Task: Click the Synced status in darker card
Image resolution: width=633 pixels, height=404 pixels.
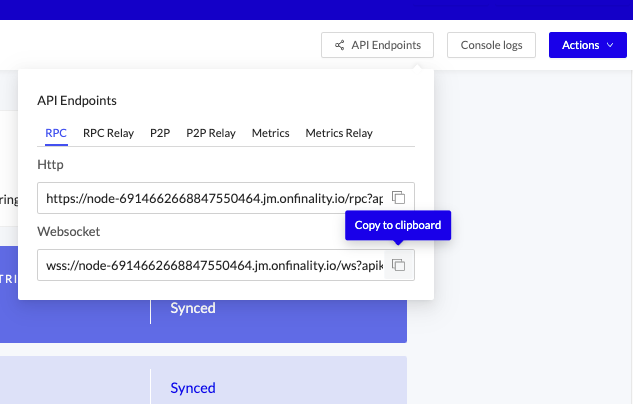Action: [x=193, y=308]
